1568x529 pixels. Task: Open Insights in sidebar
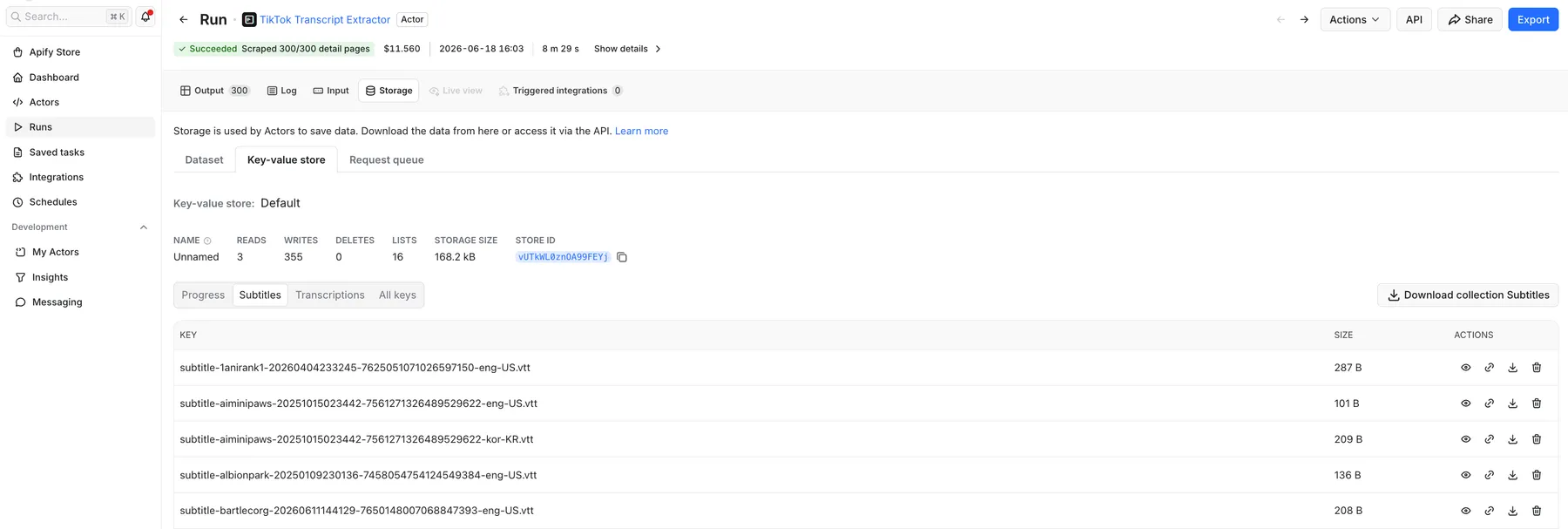(x=80, y=277)
